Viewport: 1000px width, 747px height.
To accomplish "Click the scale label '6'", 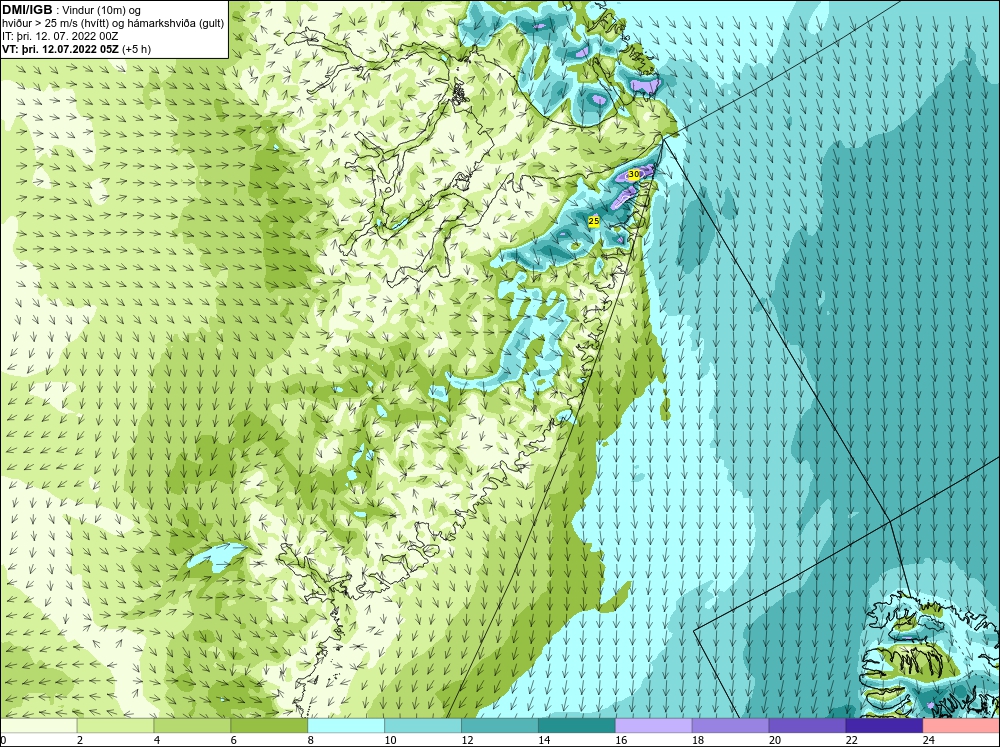I will click(233, 740).
